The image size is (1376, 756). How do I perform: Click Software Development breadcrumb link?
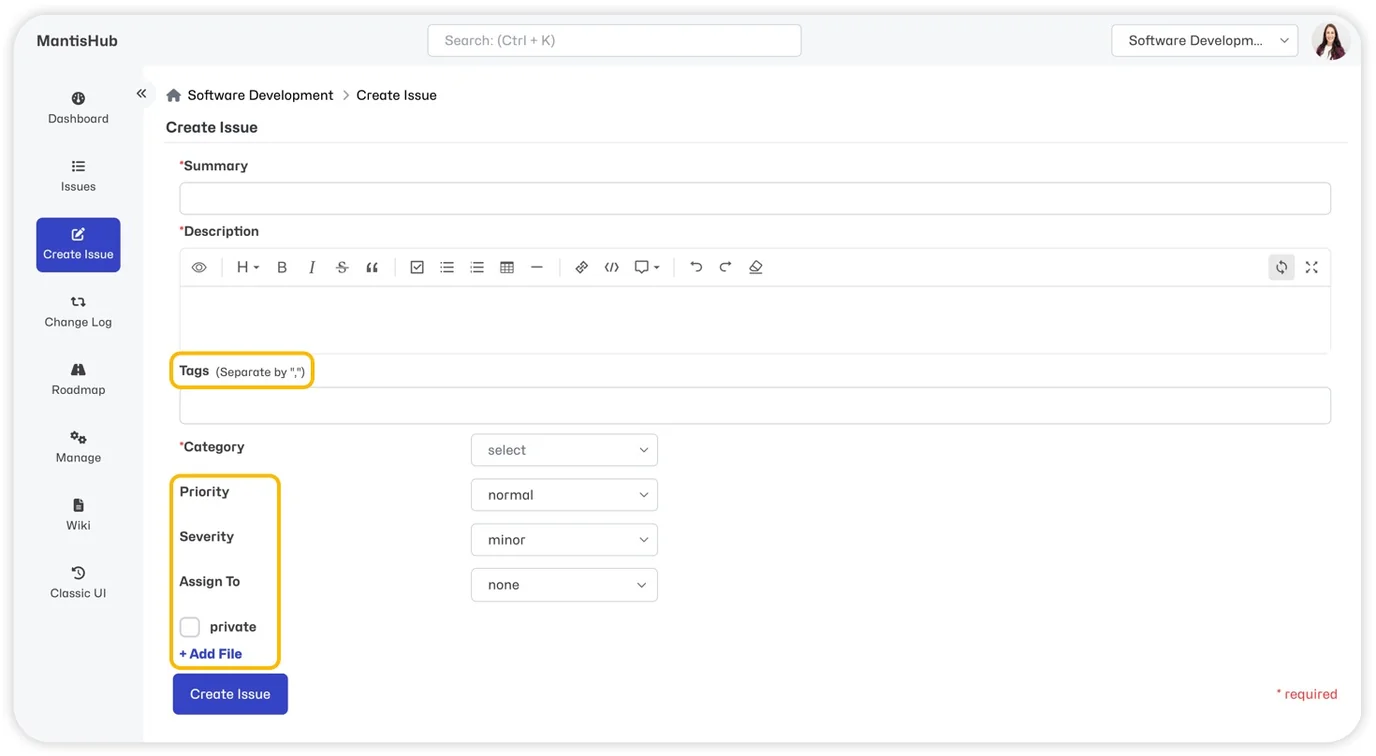coord(260,95)
